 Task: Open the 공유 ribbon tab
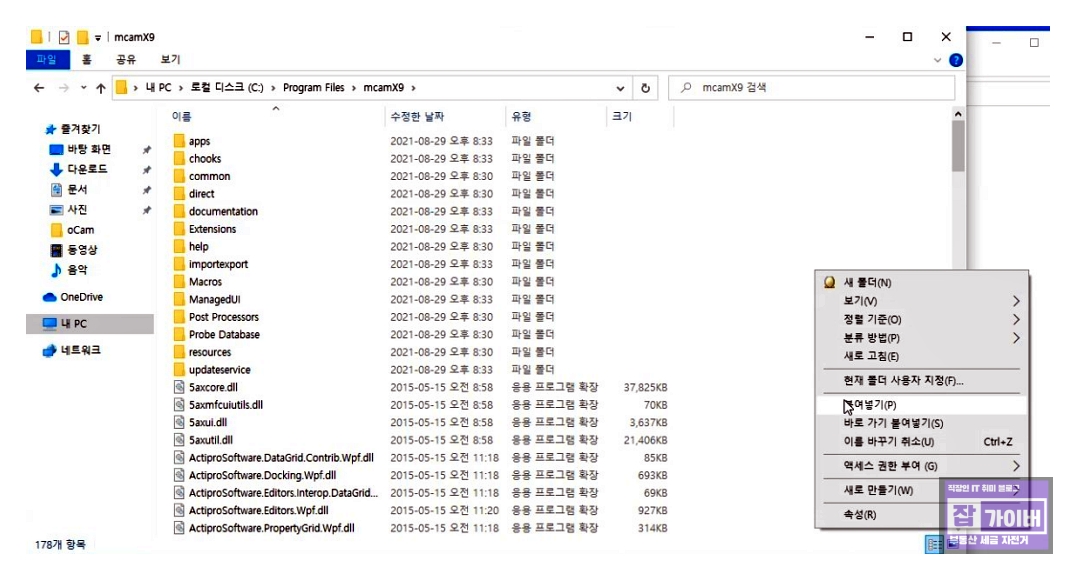126,60
